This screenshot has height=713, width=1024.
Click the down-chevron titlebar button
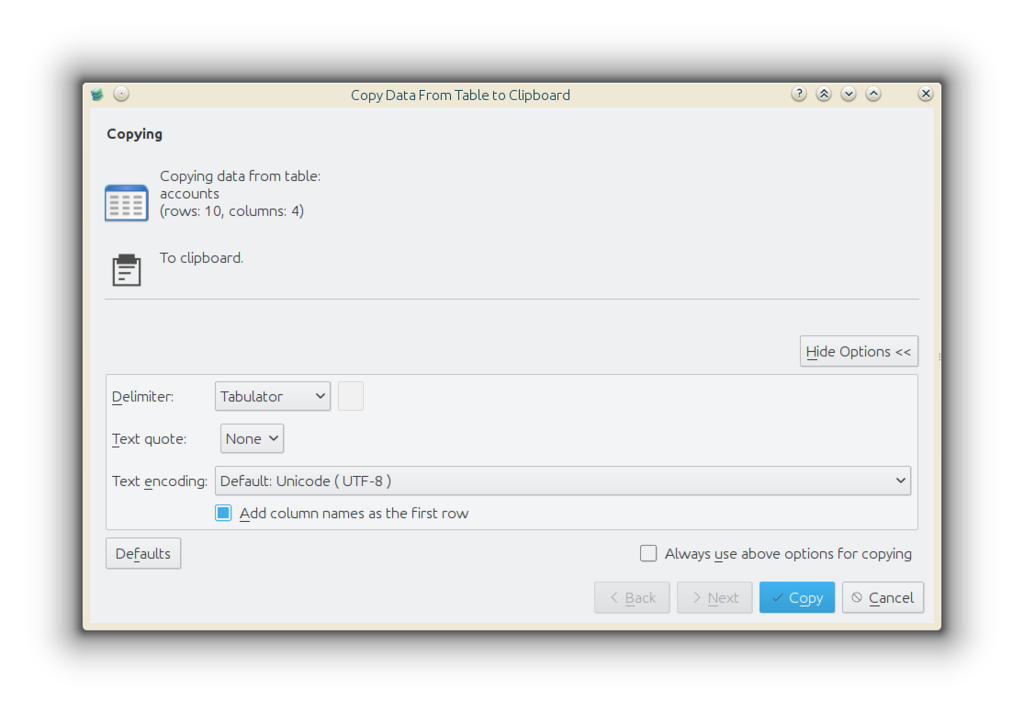849,94
